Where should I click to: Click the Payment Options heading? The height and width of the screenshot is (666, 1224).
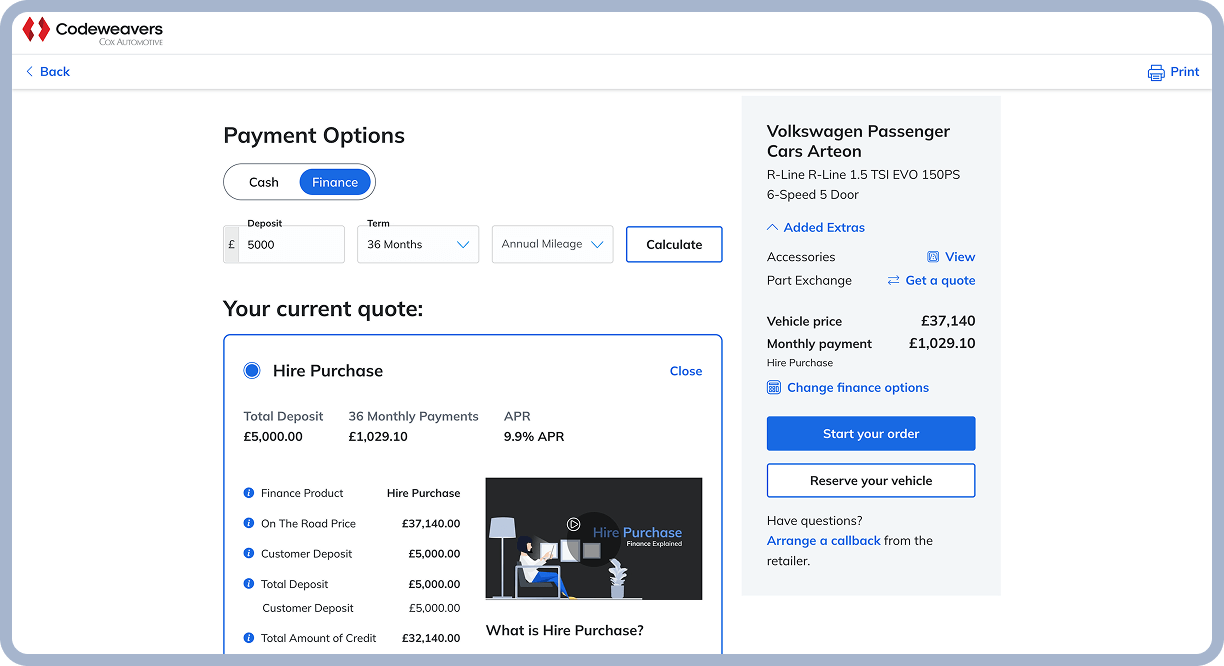(314, 136)
